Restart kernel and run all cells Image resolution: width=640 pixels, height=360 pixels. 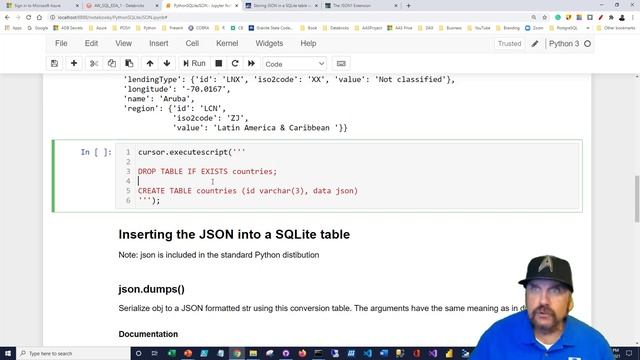[251, 64]
